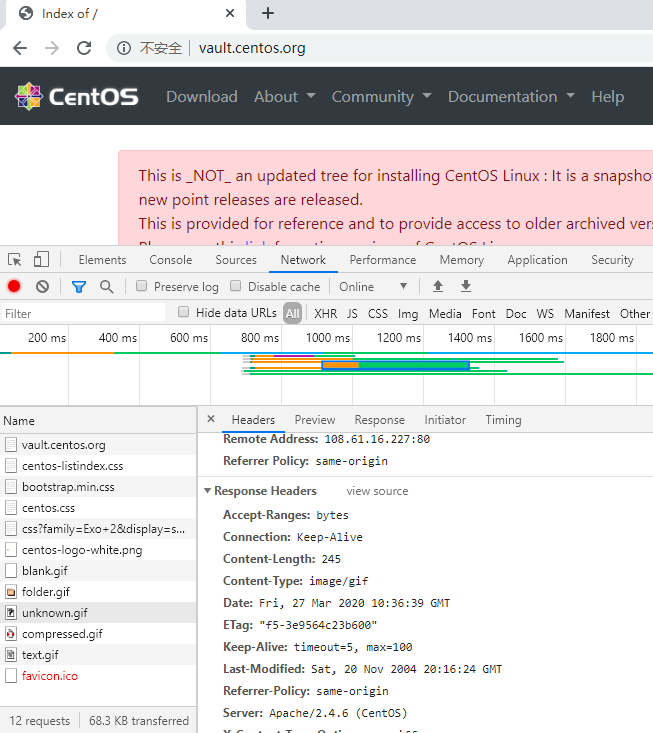653x733 pixels.
Task: Focus the network Filter text field
Action: tap(83, 313)
